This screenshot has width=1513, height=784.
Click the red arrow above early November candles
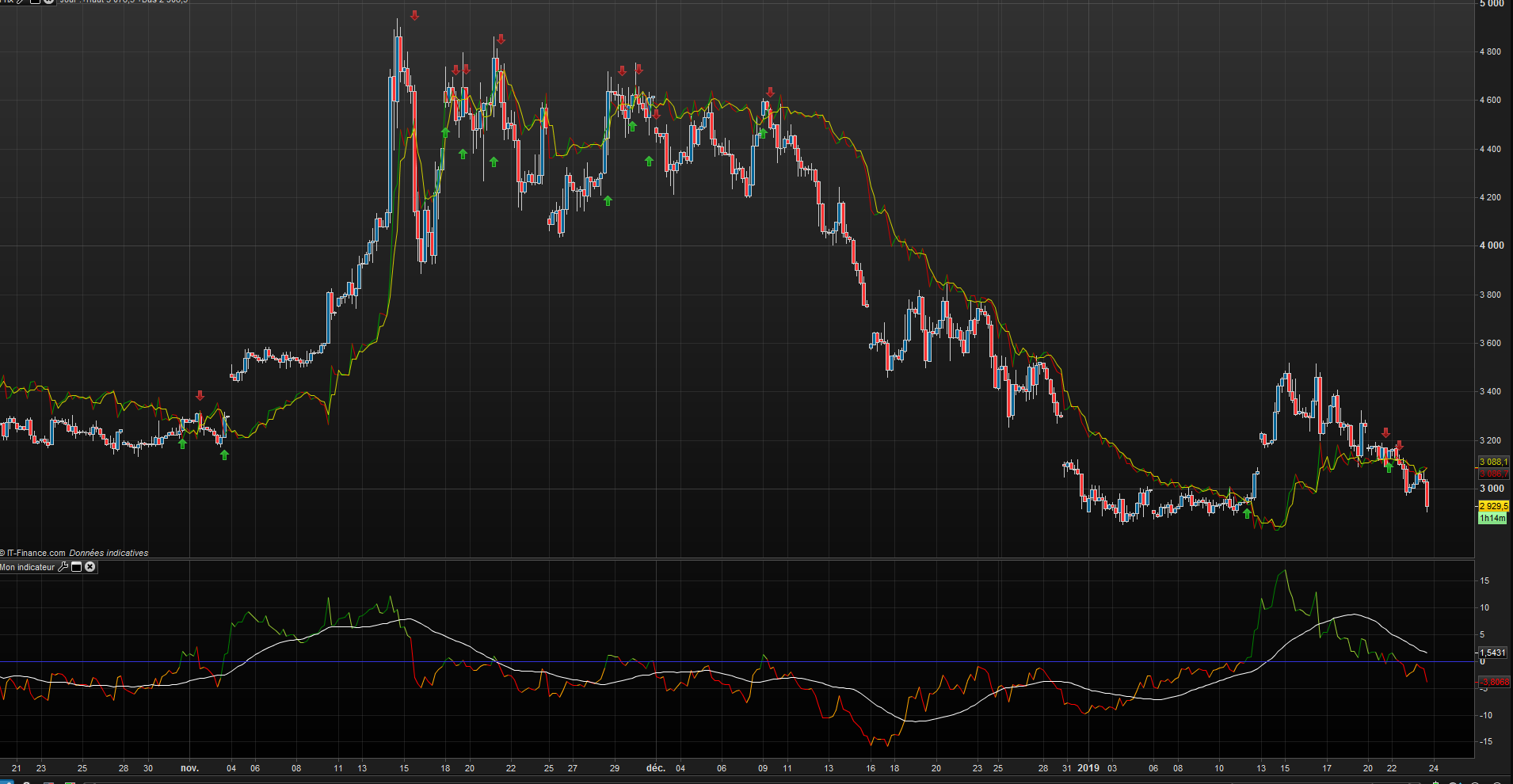(x=200, y=395)
